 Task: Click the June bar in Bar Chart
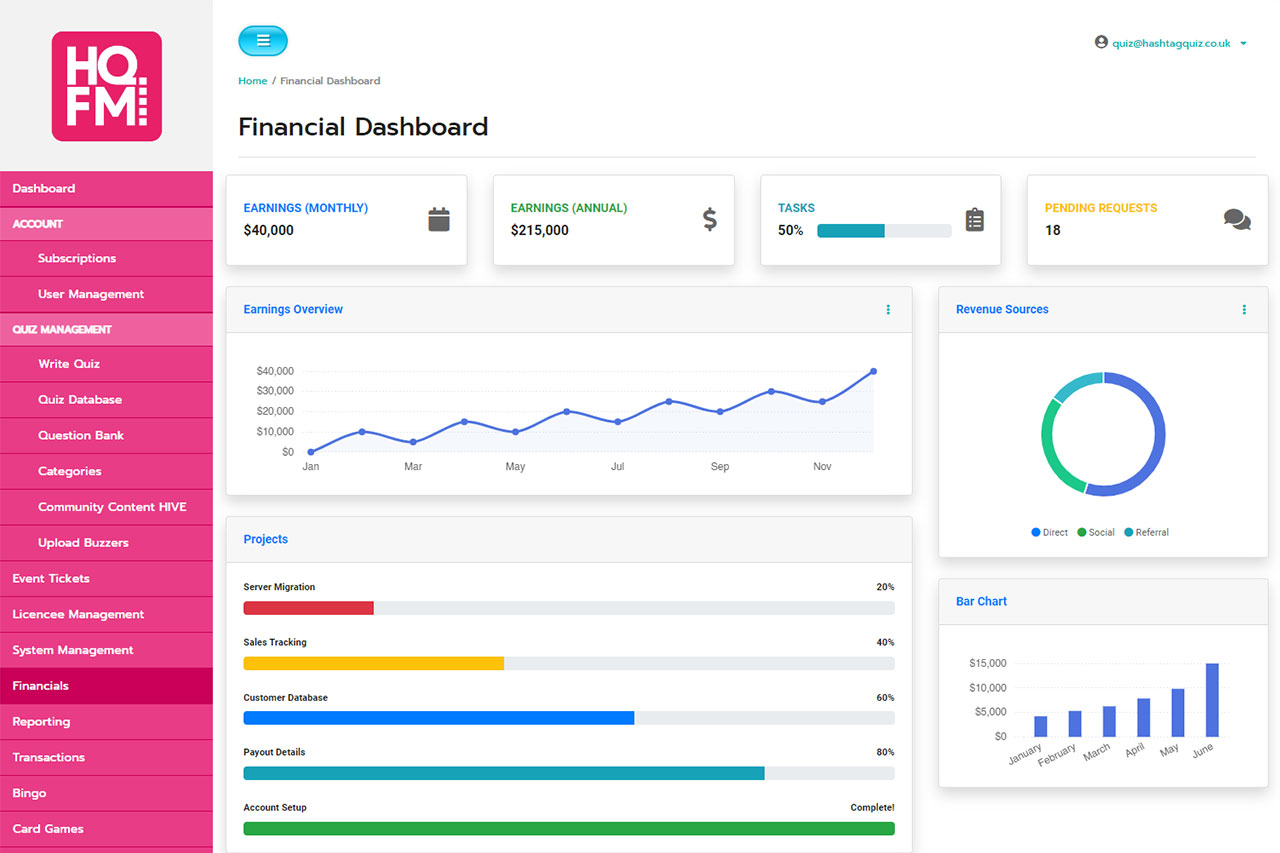click(1212, 700)
